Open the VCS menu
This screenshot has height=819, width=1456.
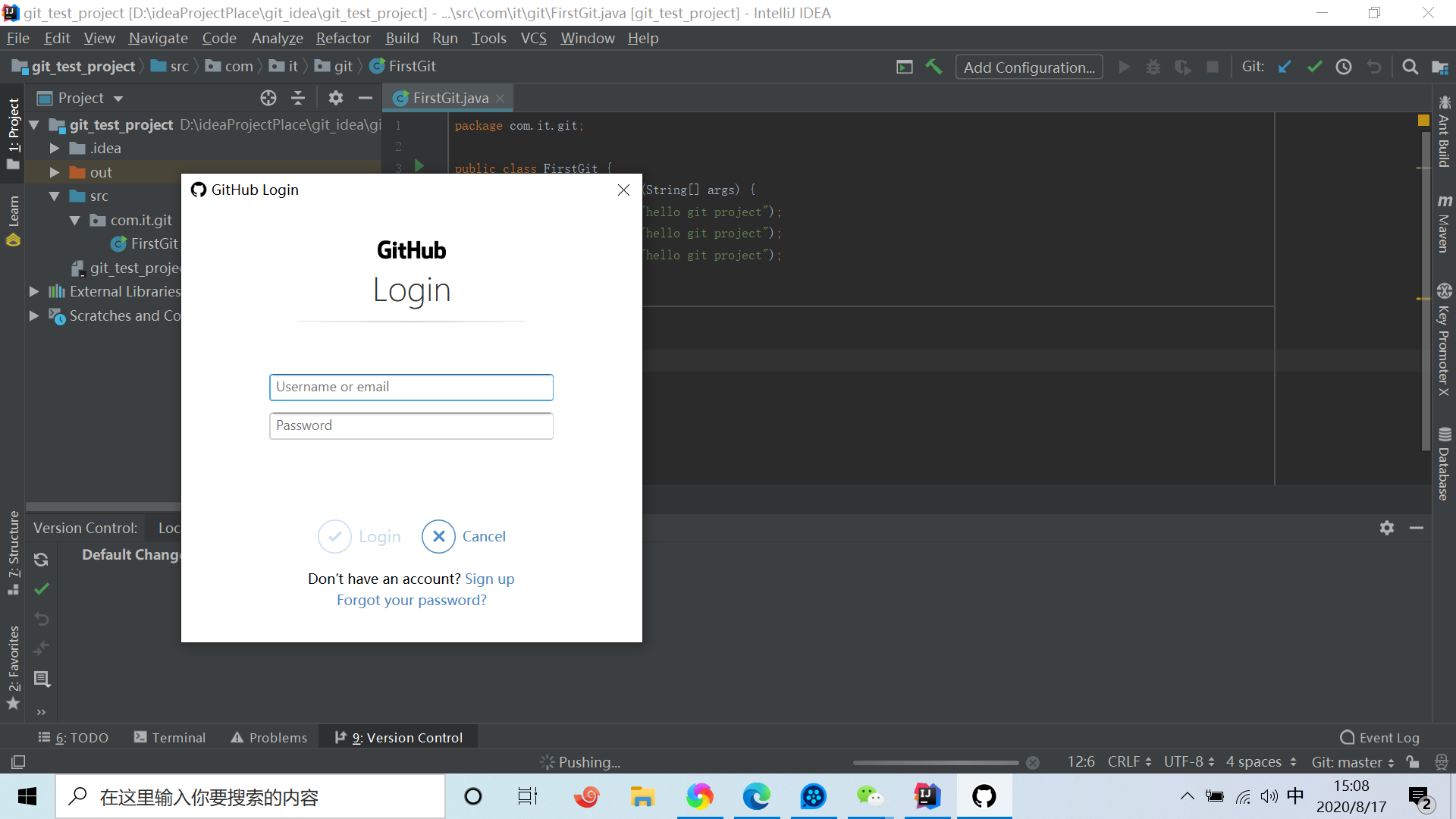pos(533,38)
